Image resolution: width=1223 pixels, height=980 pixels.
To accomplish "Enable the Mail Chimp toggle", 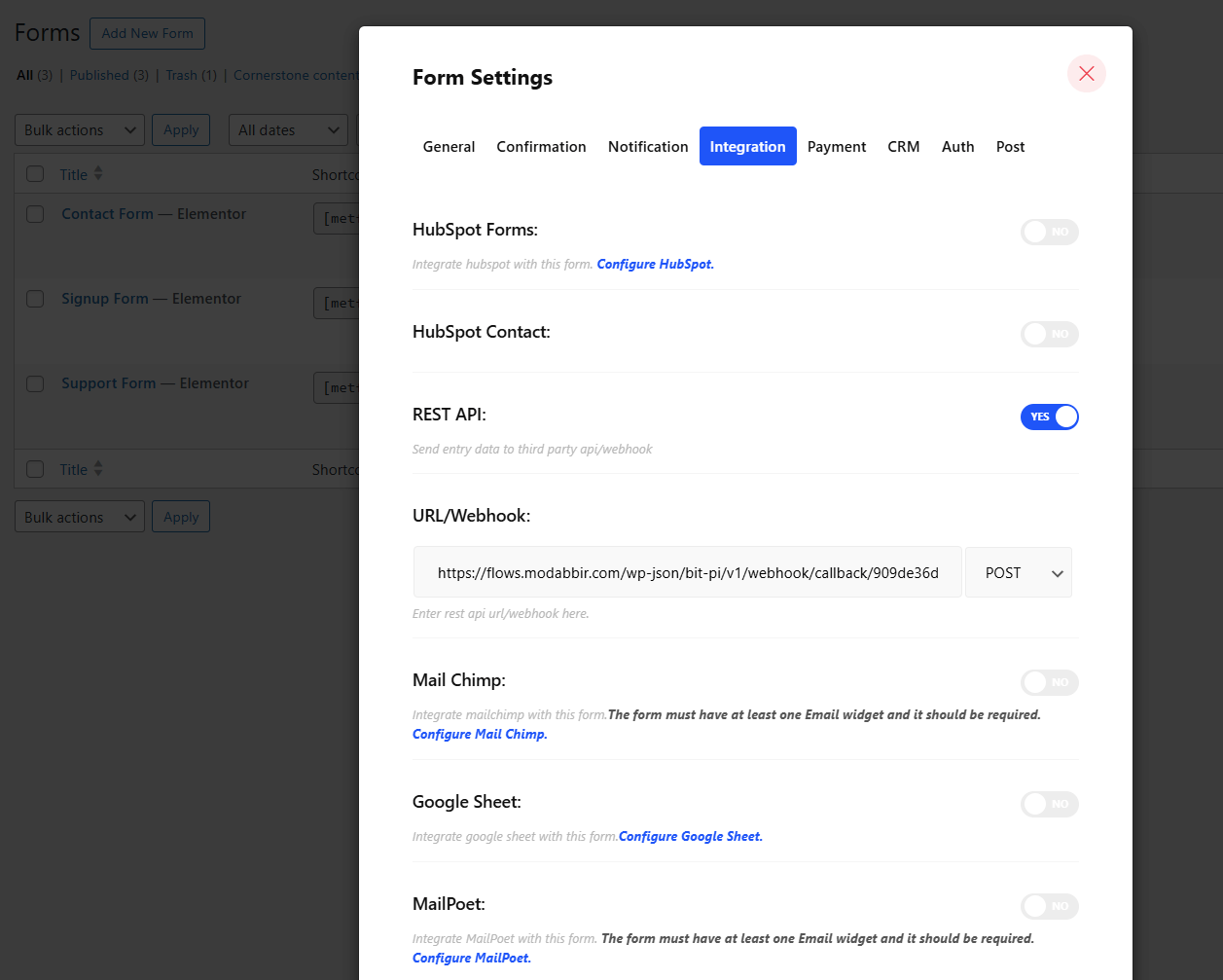I will (x=1050, y=682).
